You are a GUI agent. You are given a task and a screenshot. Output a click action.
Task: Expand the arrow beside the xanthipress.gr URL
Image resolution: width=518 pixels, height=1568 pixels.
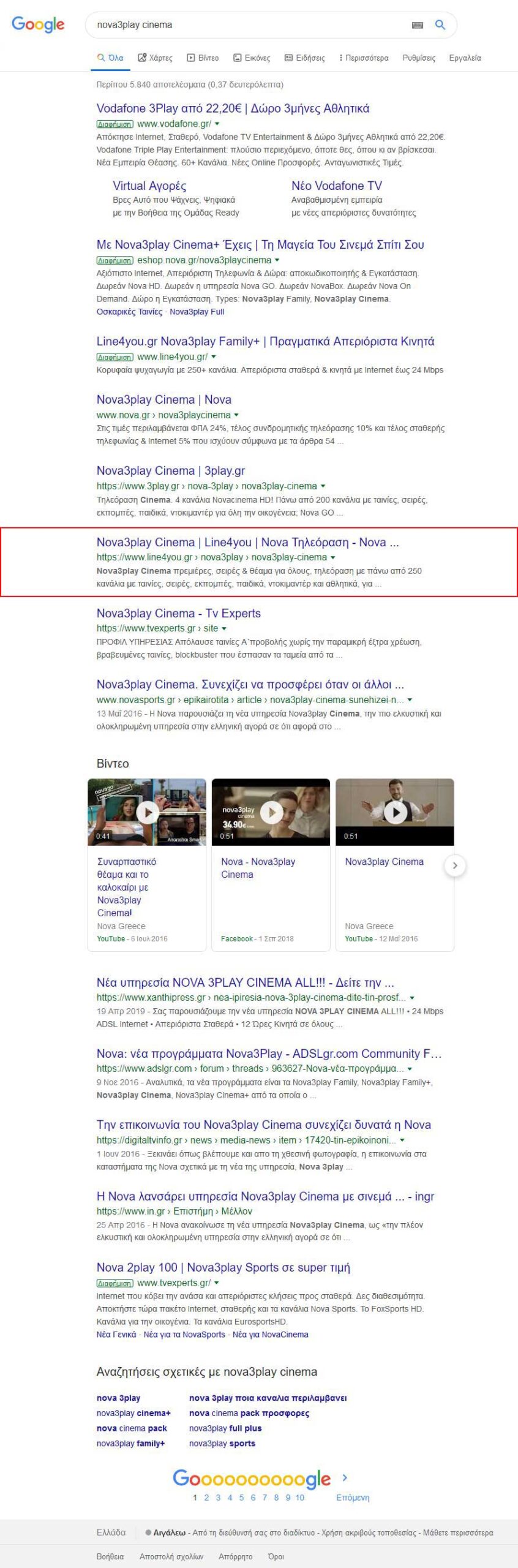click(x=411, y=998)
